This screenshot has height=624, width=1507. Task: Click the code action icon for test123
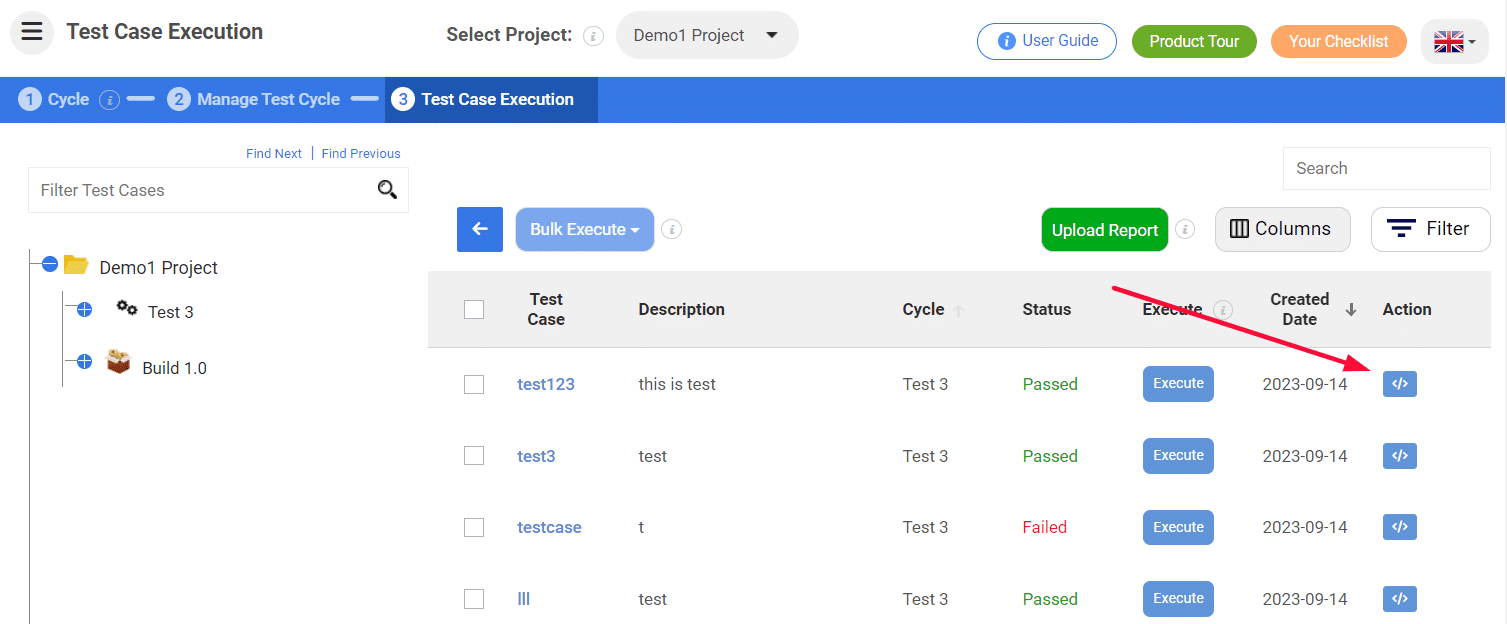pos(1400,384)
